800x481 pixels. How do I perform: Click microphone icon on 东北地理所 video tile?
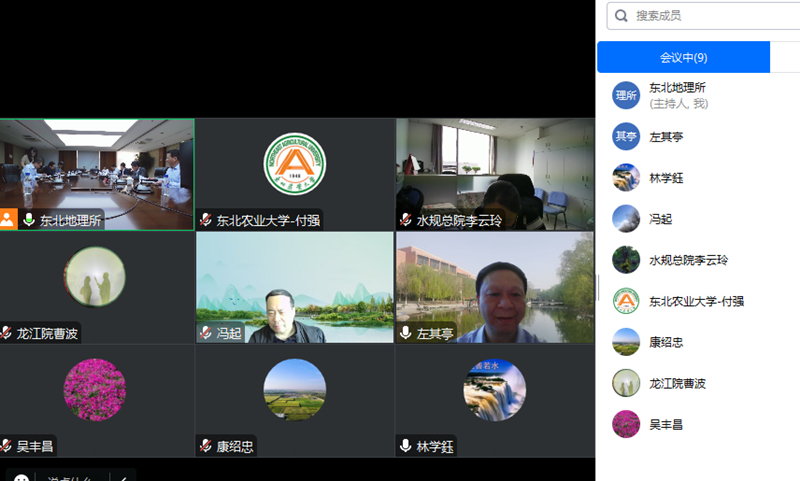click(x=29, y=220)
